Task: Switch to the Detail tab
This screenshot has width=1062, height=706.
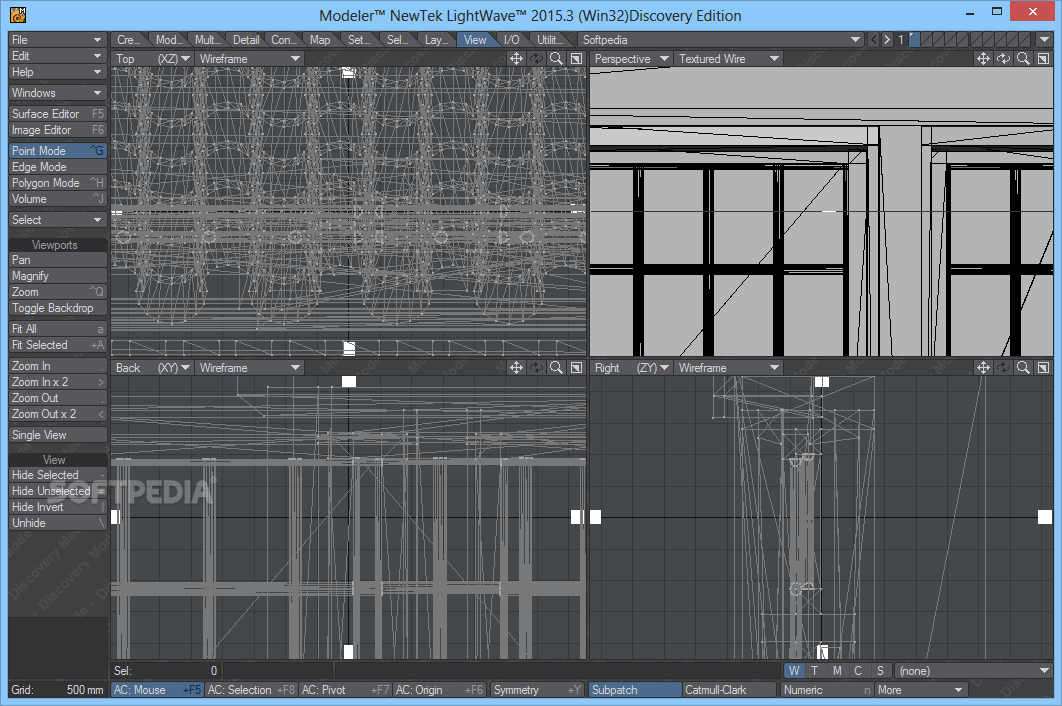Action: click(x=246, y=40)
